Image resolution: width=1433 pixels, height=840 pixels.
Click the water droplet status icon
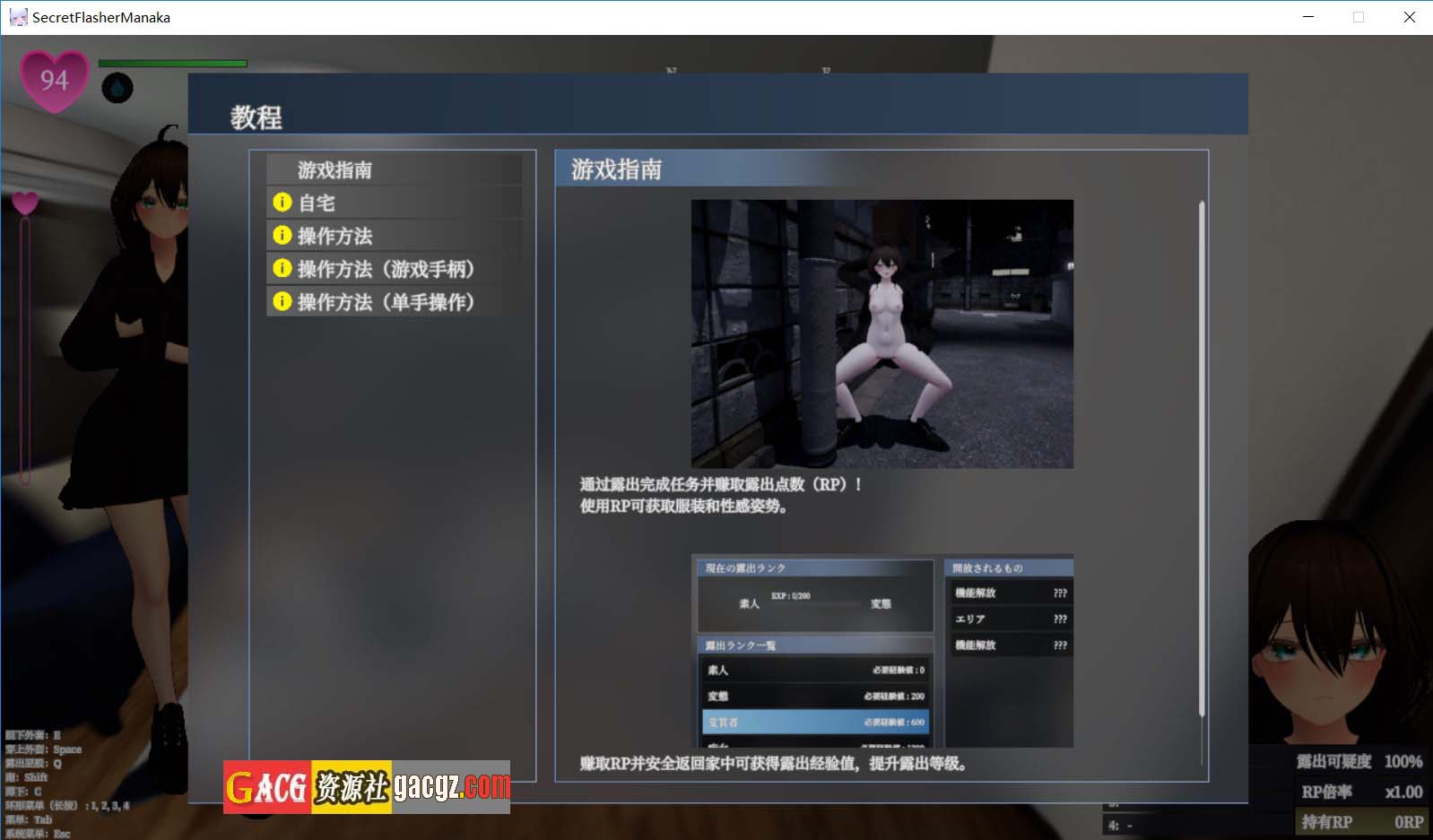coord(117,88)
